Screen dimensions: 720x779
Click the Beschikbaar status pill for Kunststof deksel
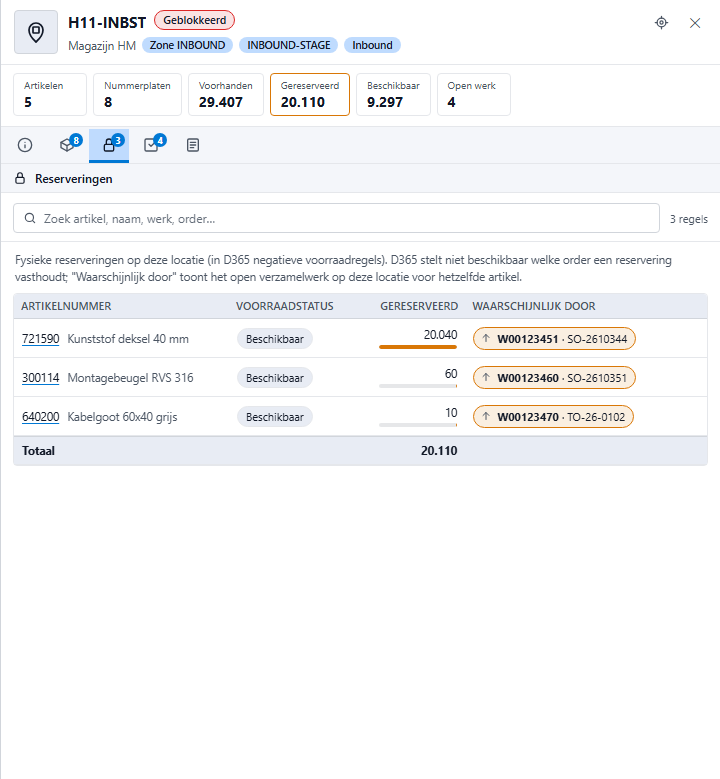pyautogui.click(x=275, y=339)
